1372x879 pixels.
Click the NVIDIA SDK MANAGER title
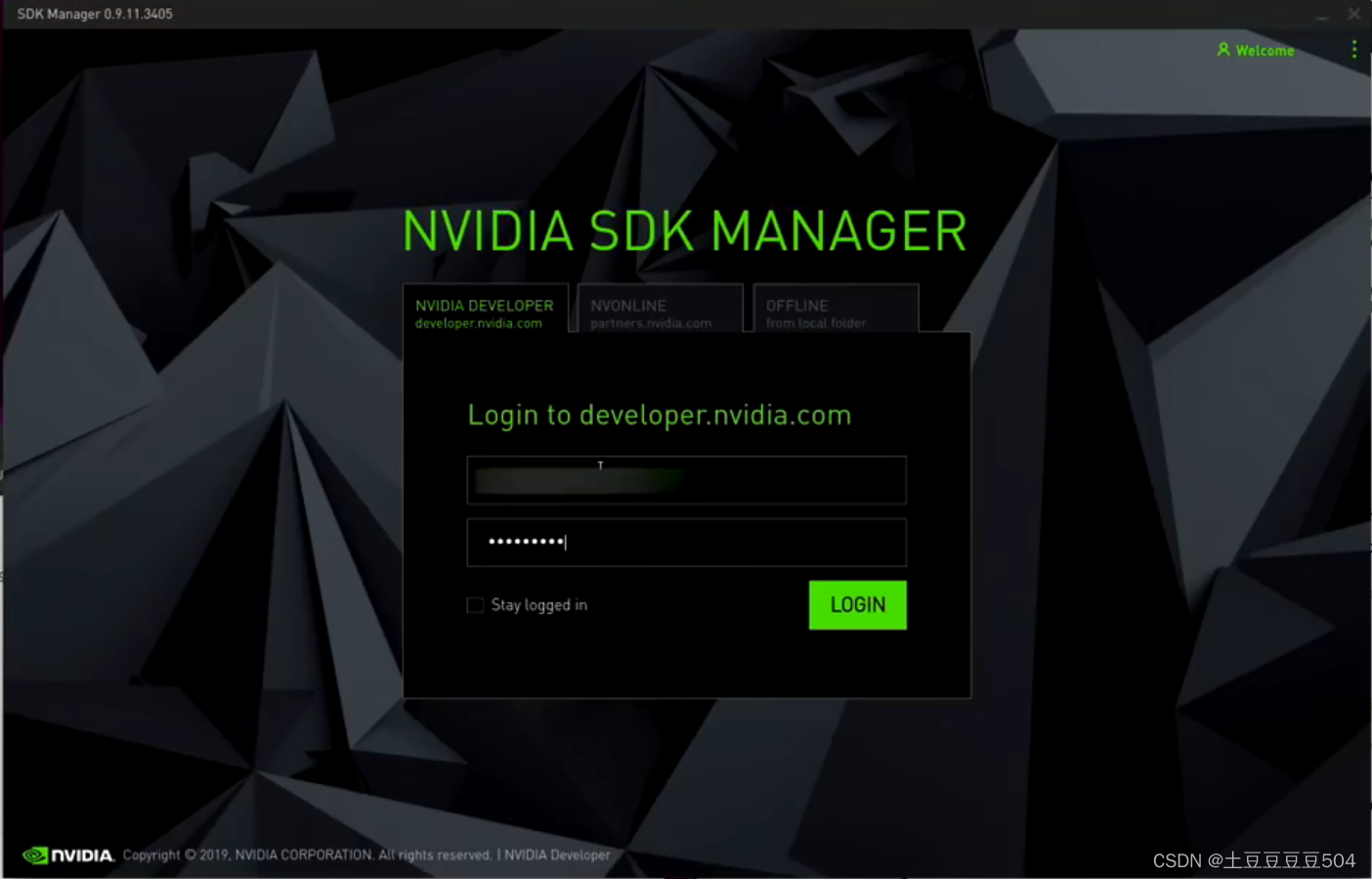(685, 231)
